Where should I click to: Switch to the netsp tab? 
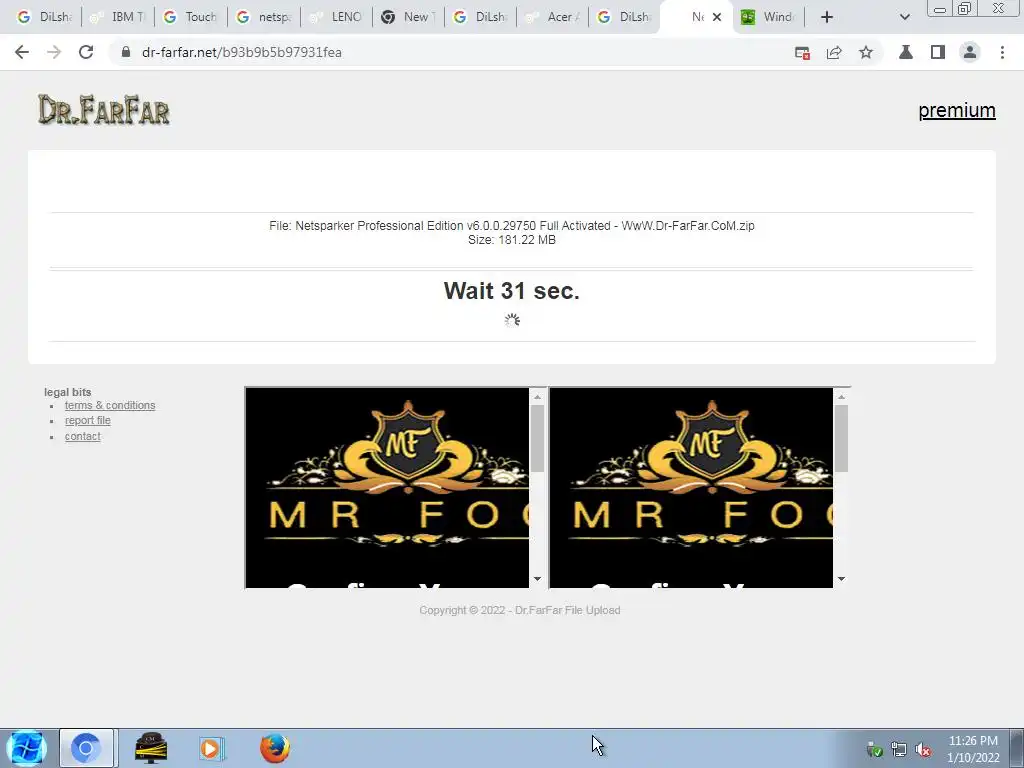263,17
